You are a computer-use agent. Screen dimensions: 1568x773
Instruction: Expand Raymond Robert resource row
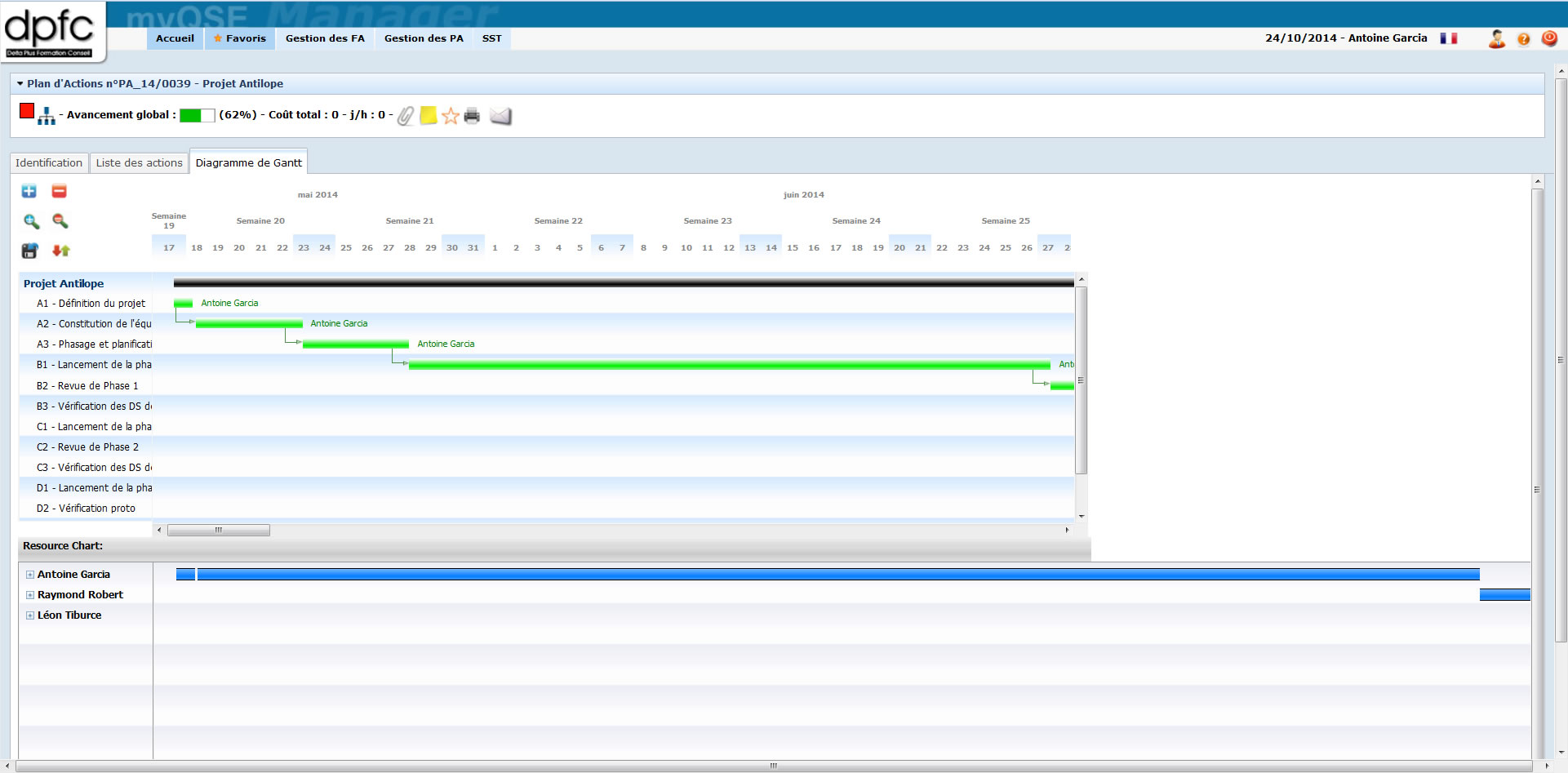(x=30, y=595)
